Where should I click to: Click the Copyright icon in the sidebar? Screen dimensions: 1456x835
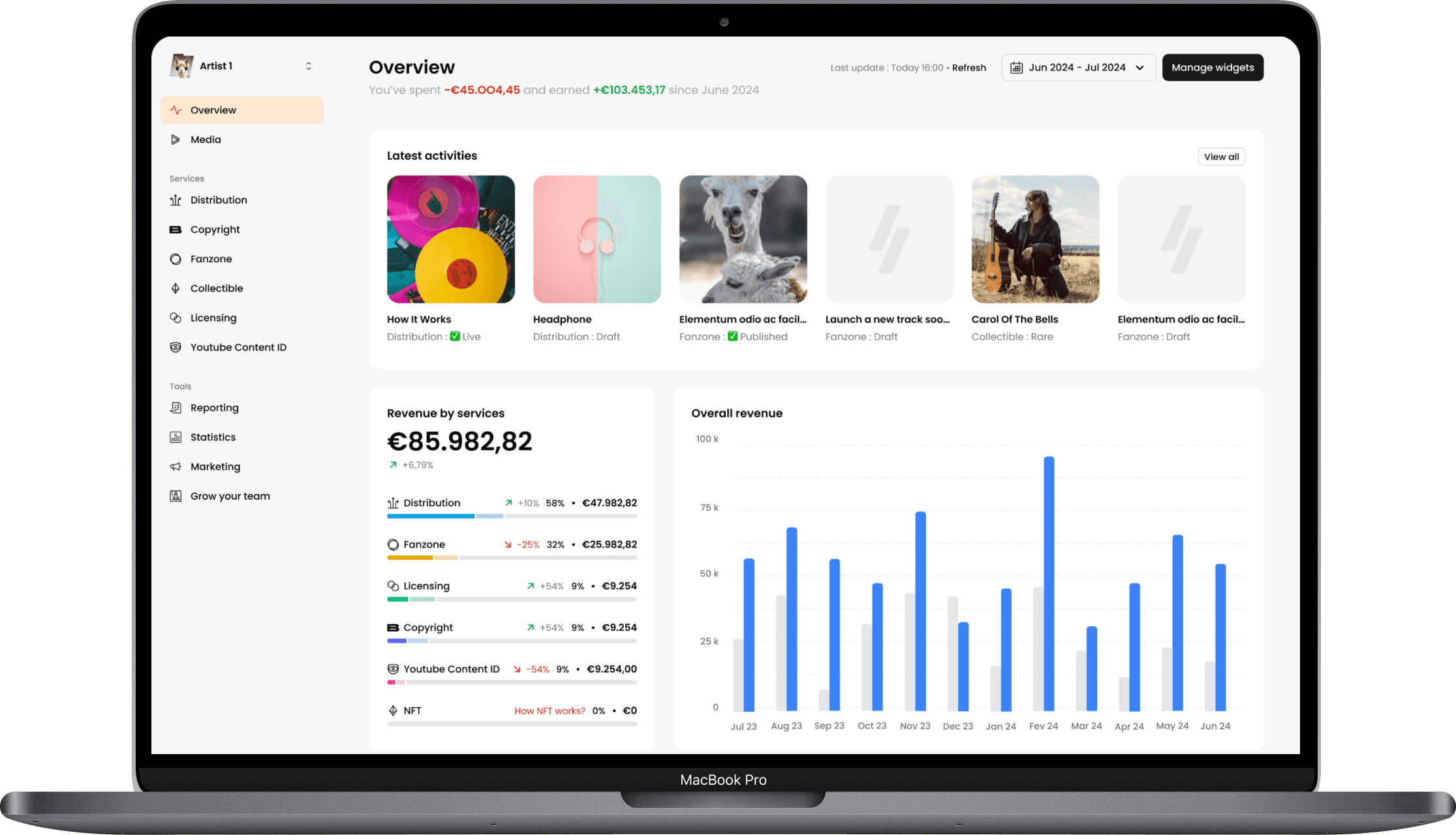click(175, 230)
